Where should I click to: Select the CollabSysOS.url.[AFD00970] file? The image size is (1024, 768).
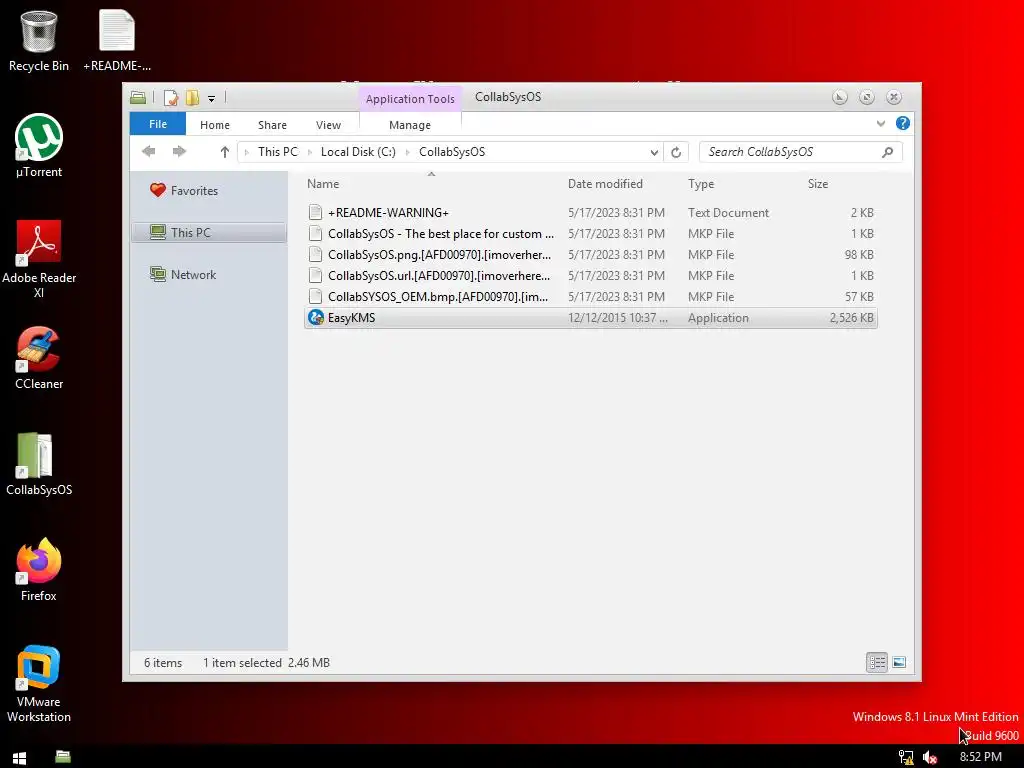click(590, 276)
